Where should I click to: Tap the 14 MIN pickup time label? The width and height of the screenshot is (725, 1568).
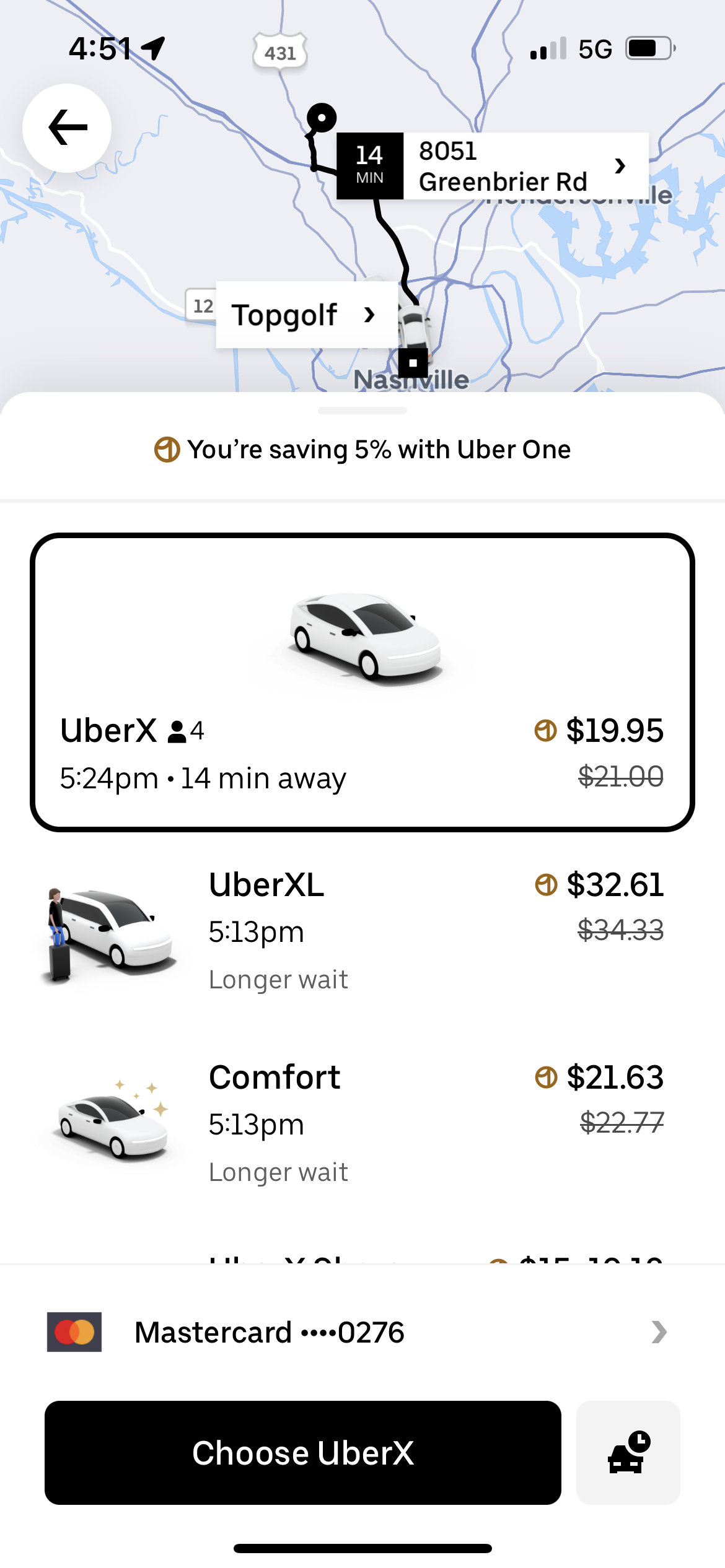pyautogui.click(x=370, y=165)
